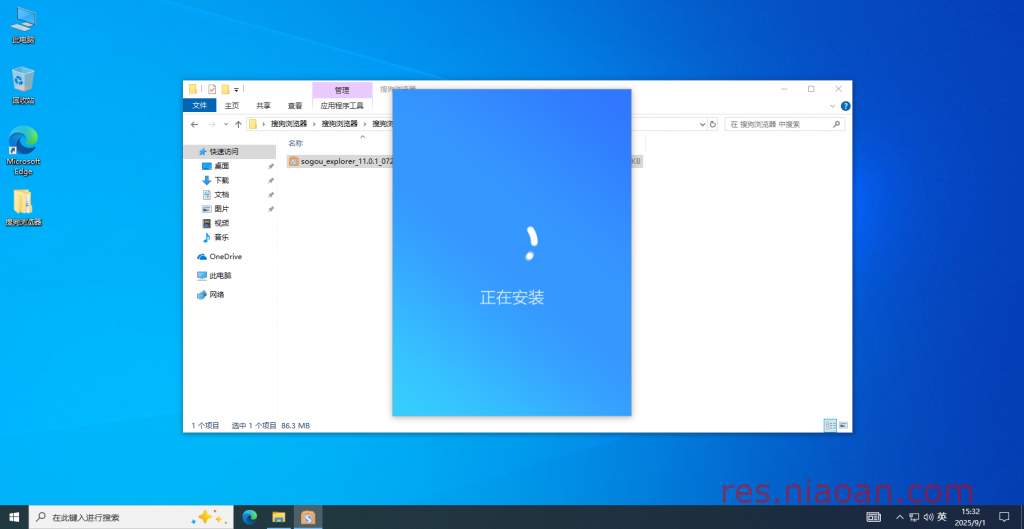Screen dimensions: 1024x529
Task: Select 快速访问 in navigation pane
Action: click(x=223, y=152)
